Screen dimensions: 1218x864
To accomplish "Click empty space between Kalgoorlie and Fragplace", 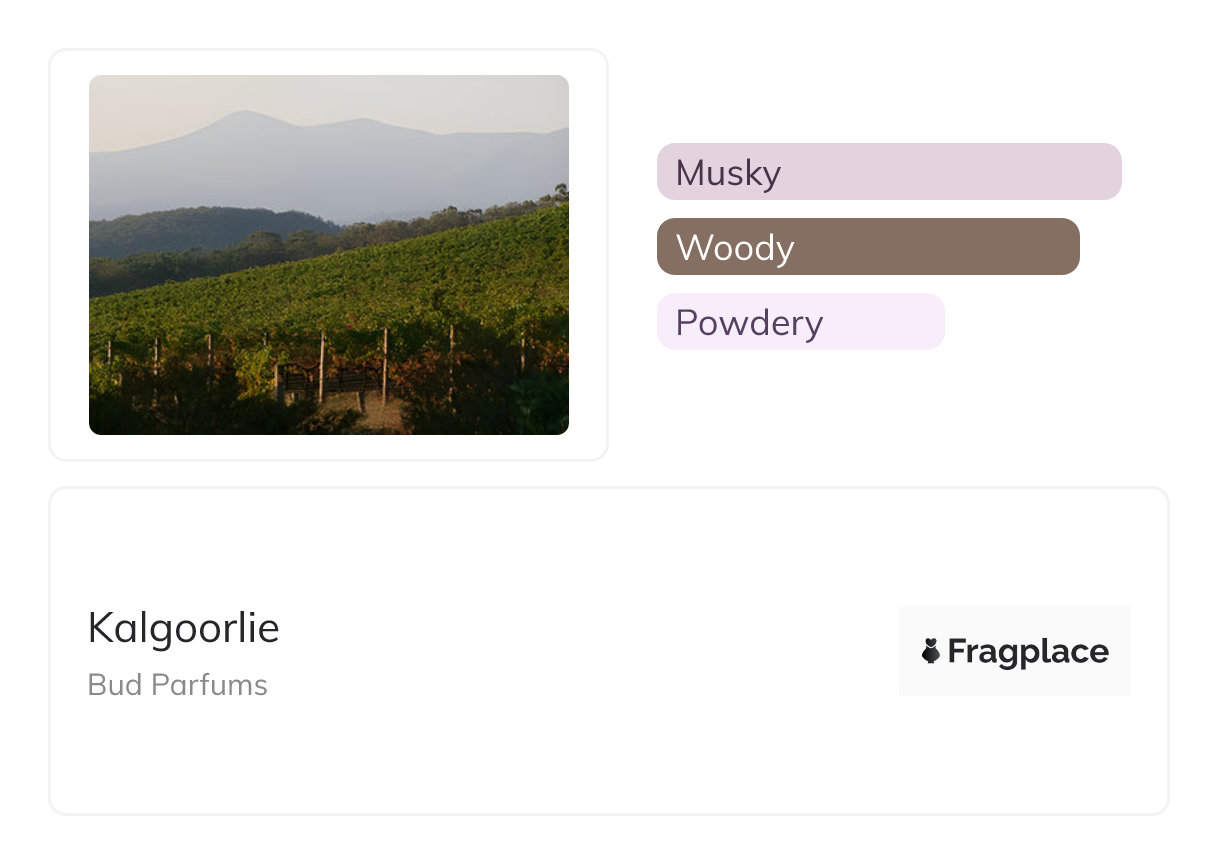I will [590, 651].
